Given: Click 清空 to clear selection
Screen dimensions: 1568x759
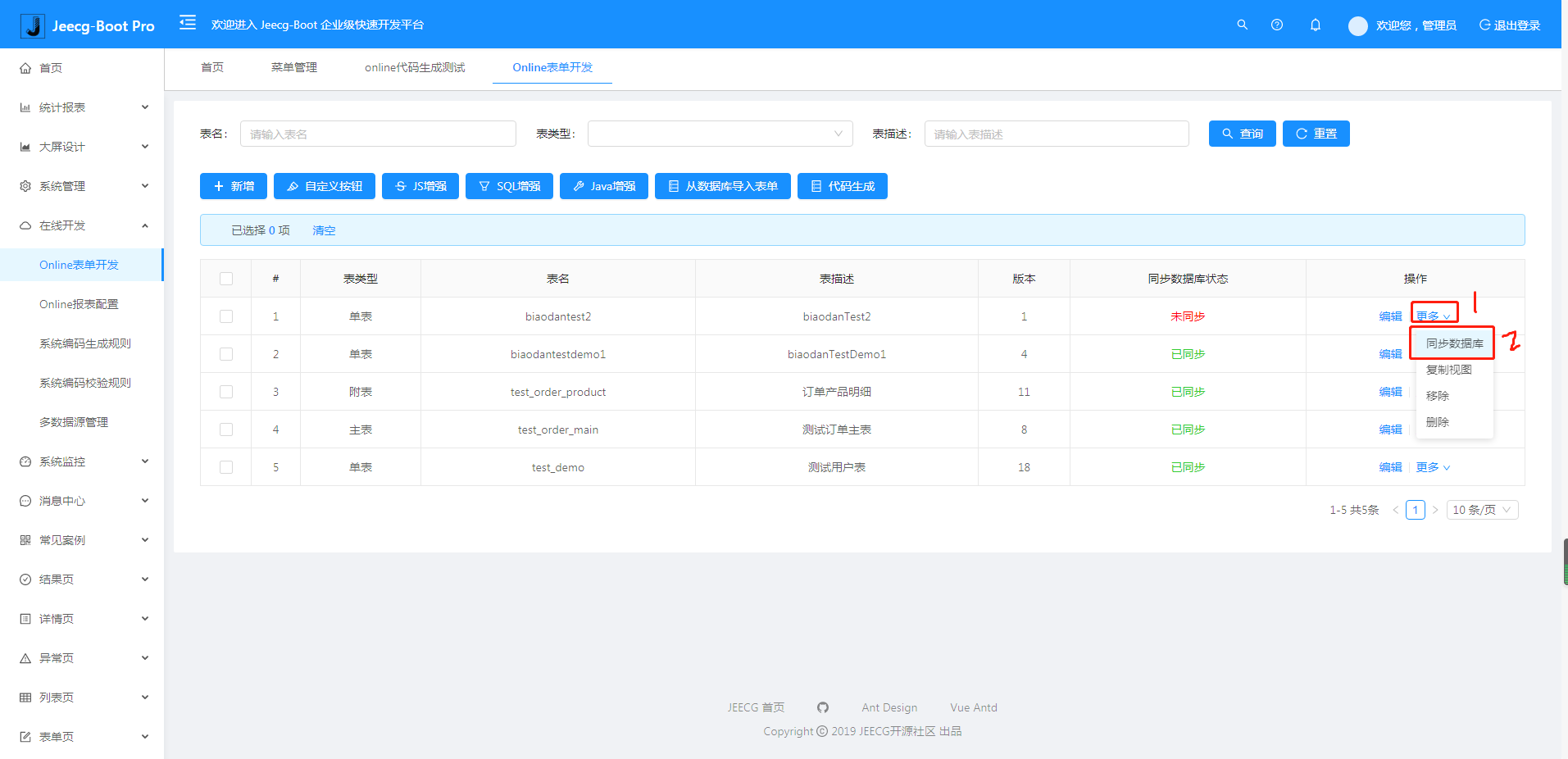Looking at the screenshot, I should [x=324, y=230].
